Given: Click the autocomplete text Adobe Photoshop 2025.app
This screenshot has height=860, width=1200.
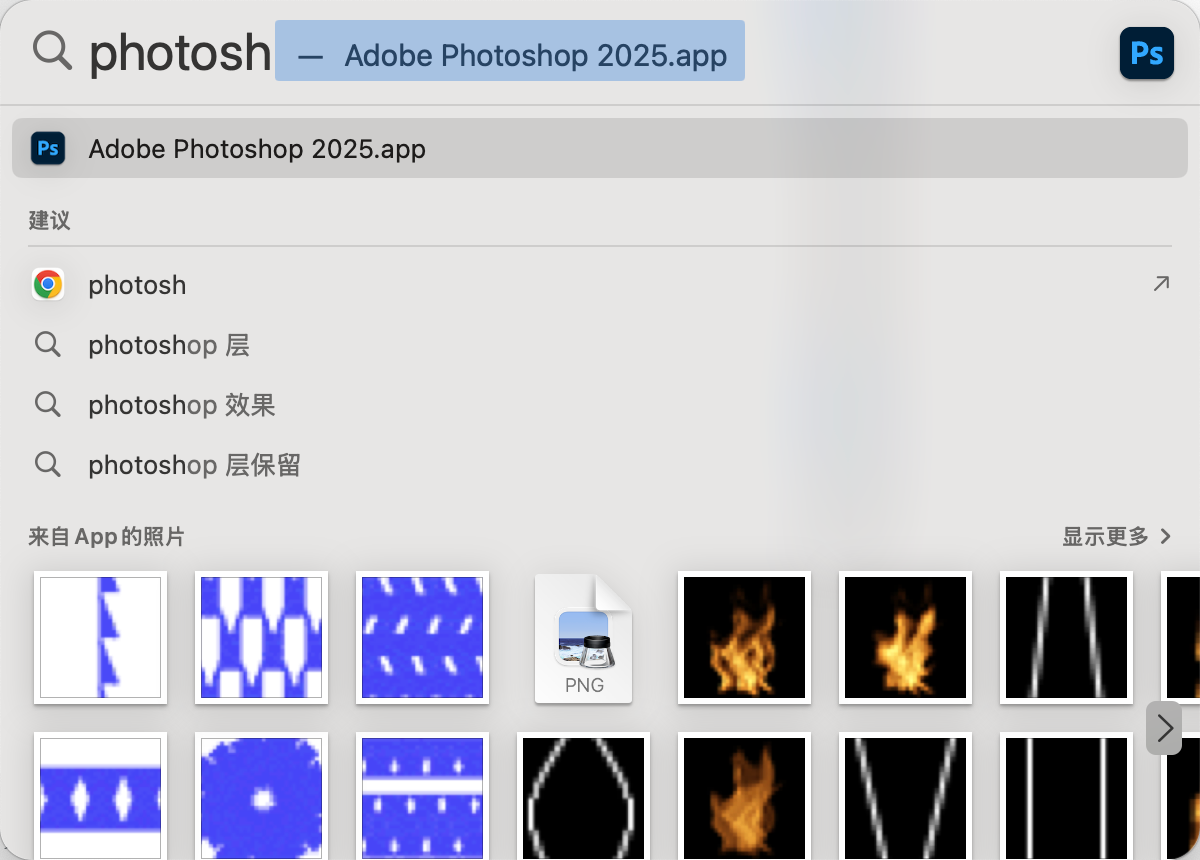Looking at the screenshot, I should coord(535,55).
